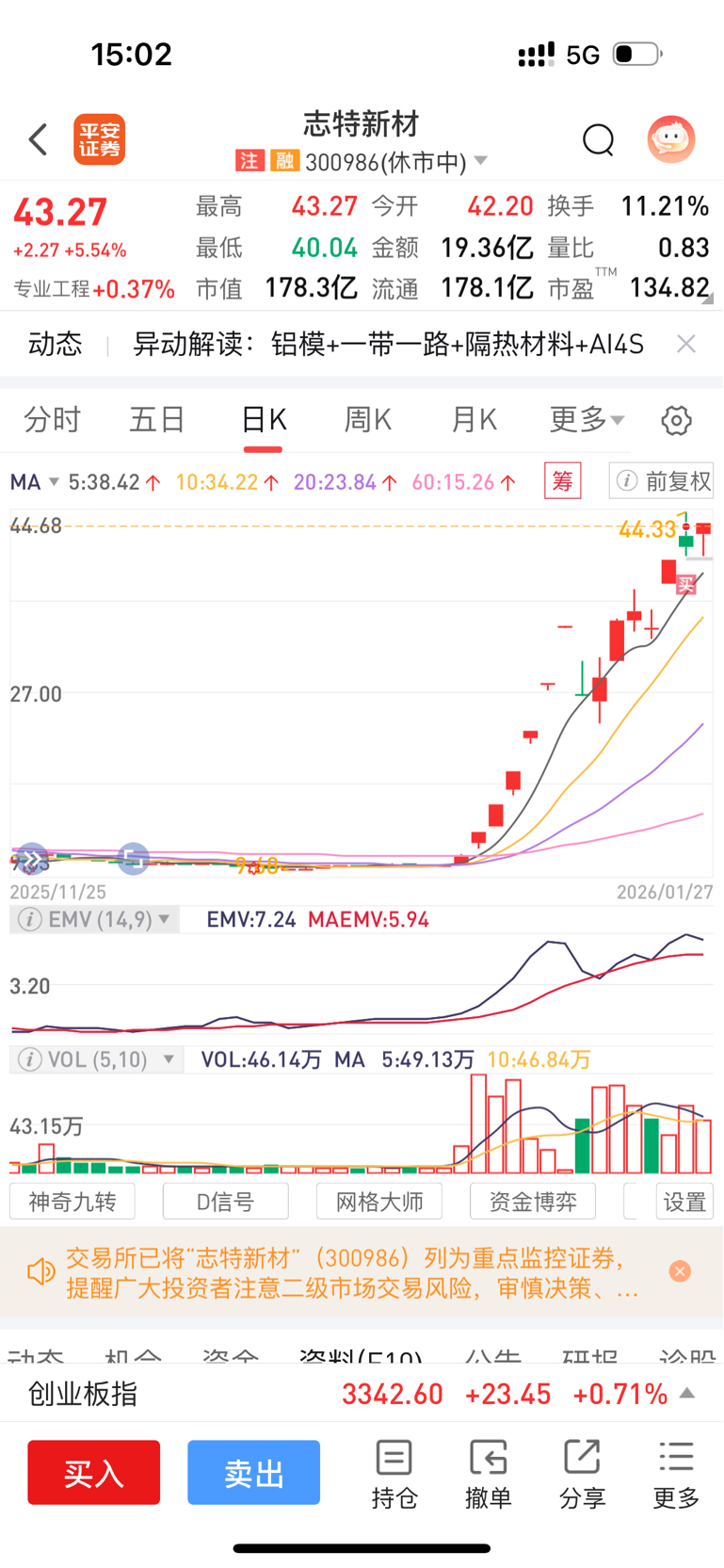Open 撤单 cancel order icon
Screen dimensions: 724x1568
pos(488,1474)
